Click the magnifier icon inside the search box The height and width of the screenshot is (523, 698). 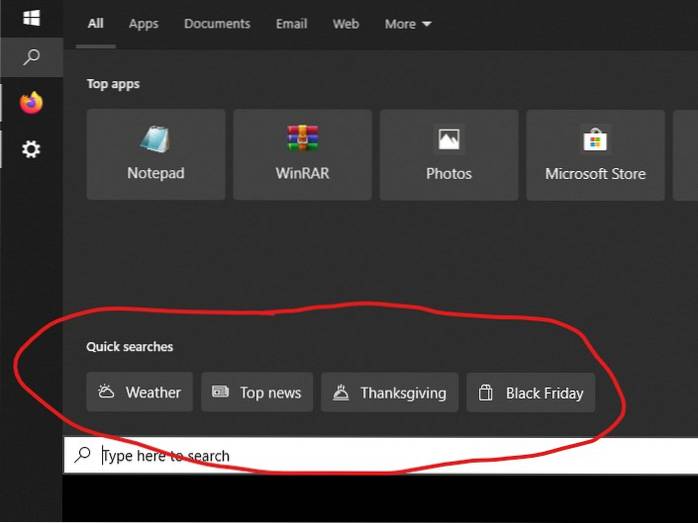coord(83,456)
